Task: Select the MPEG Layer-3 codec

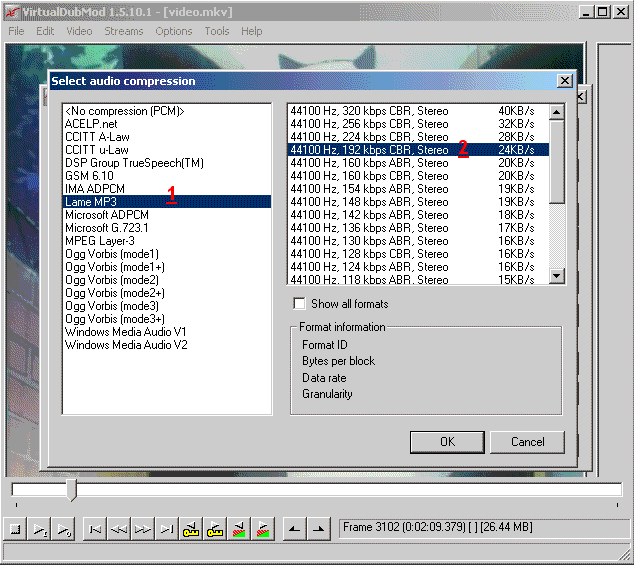Action: click(167, 241)
